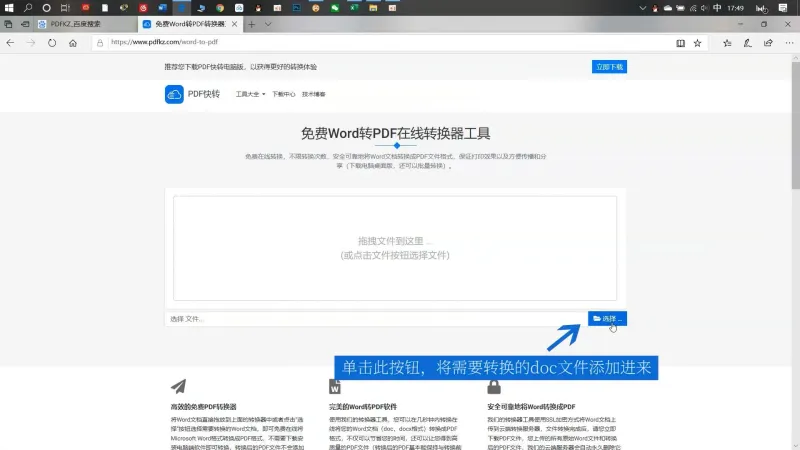Open the browser home page
This screenshot has width=800, height=450.
click(73, 43)
